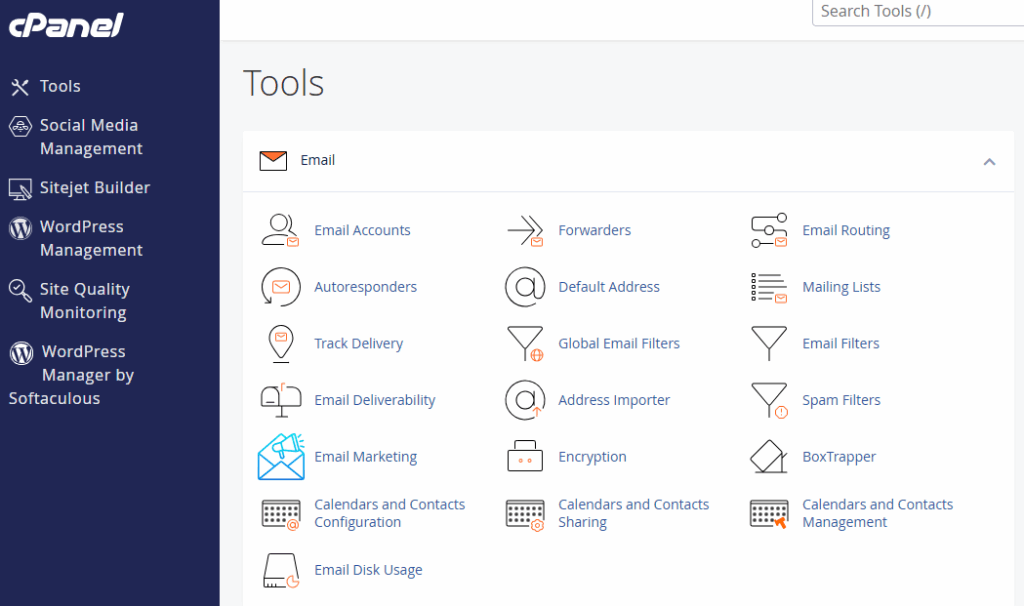The width and height of the screenshot is (1024, 606).
Task: Click the Email section envelope icon
Action: point(273,161)
